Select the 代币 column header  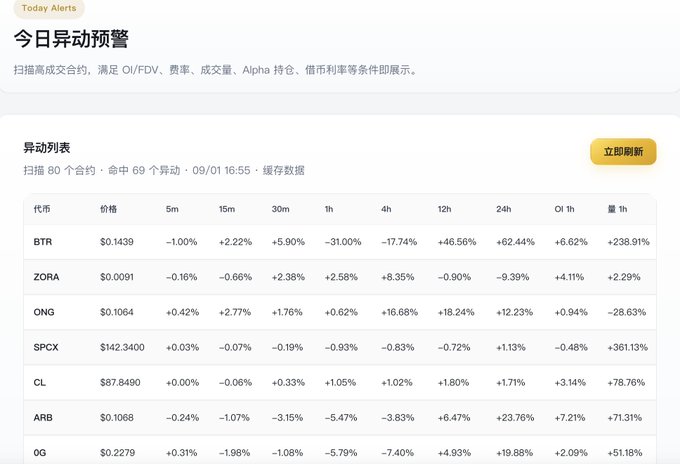(42, 209)
